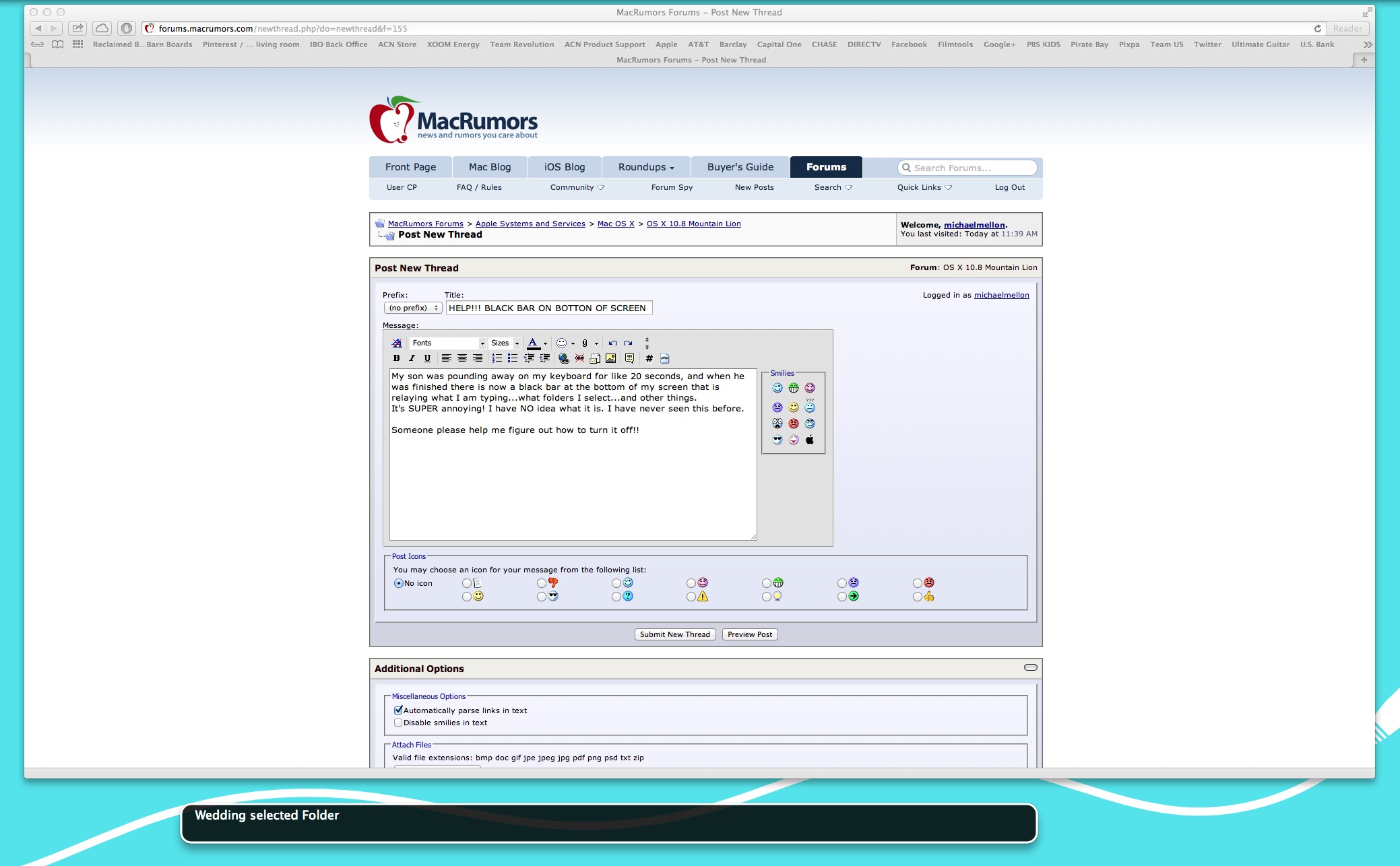Viewport: 1400px width, 866px height.
Task: Open the Mac Blog tab
Action: [490, 167]
